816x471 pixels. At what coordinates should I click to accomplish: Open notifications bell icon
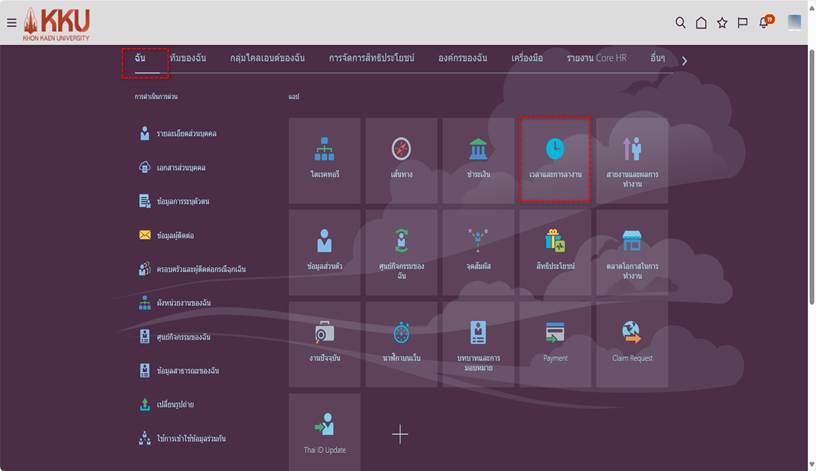(x=765, y=22)
